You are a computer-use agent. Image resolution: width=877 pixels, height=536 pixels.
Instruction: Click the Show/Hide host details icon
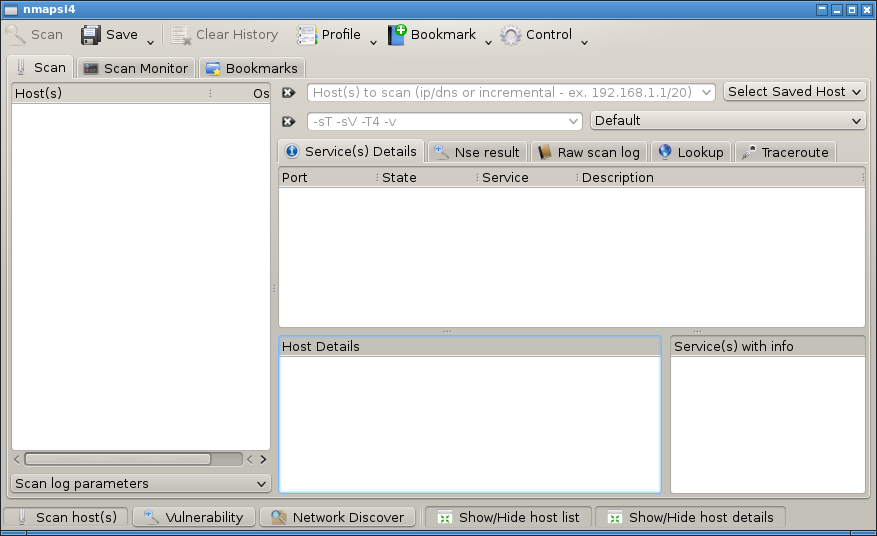pos(615,518)
